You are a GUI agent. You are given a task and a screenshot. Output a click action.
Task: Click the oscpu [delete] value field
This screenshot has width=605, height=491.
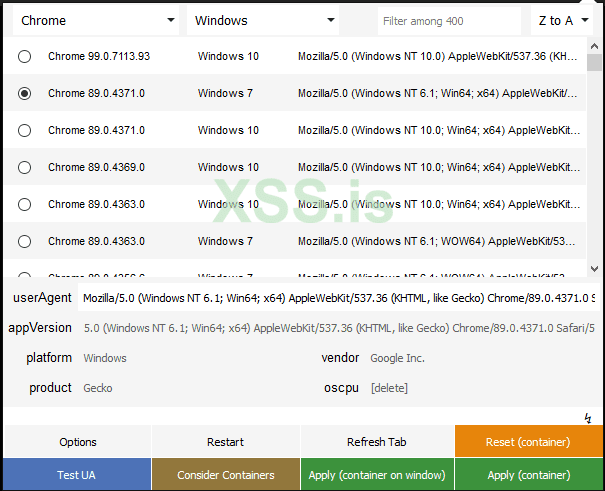pos(480,388)
